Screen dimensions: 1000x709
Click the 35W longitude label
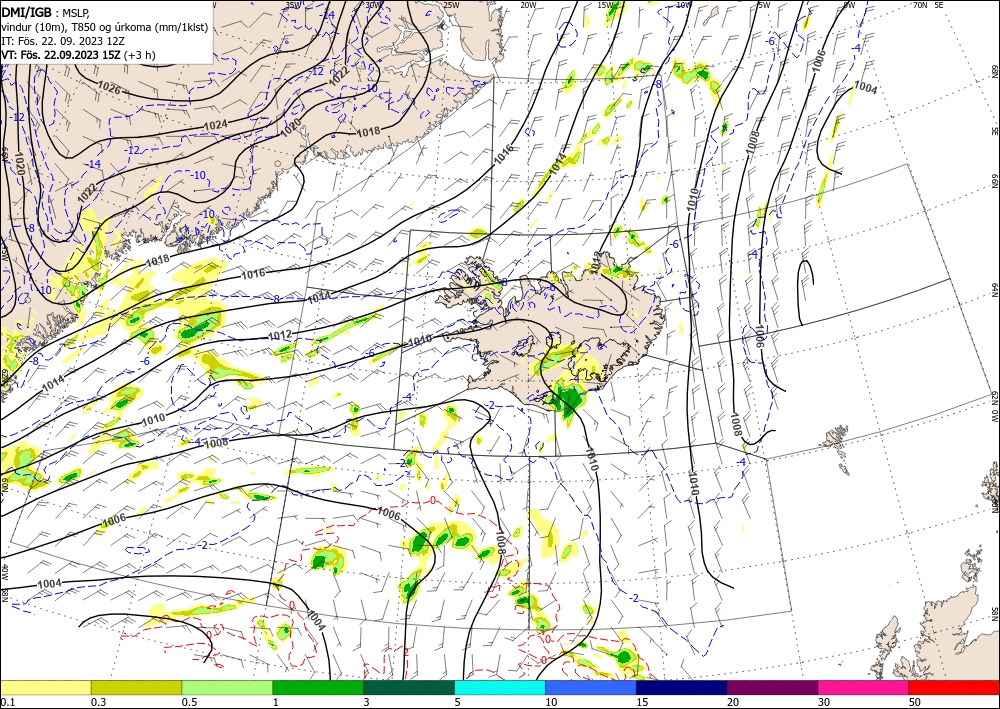293,5
